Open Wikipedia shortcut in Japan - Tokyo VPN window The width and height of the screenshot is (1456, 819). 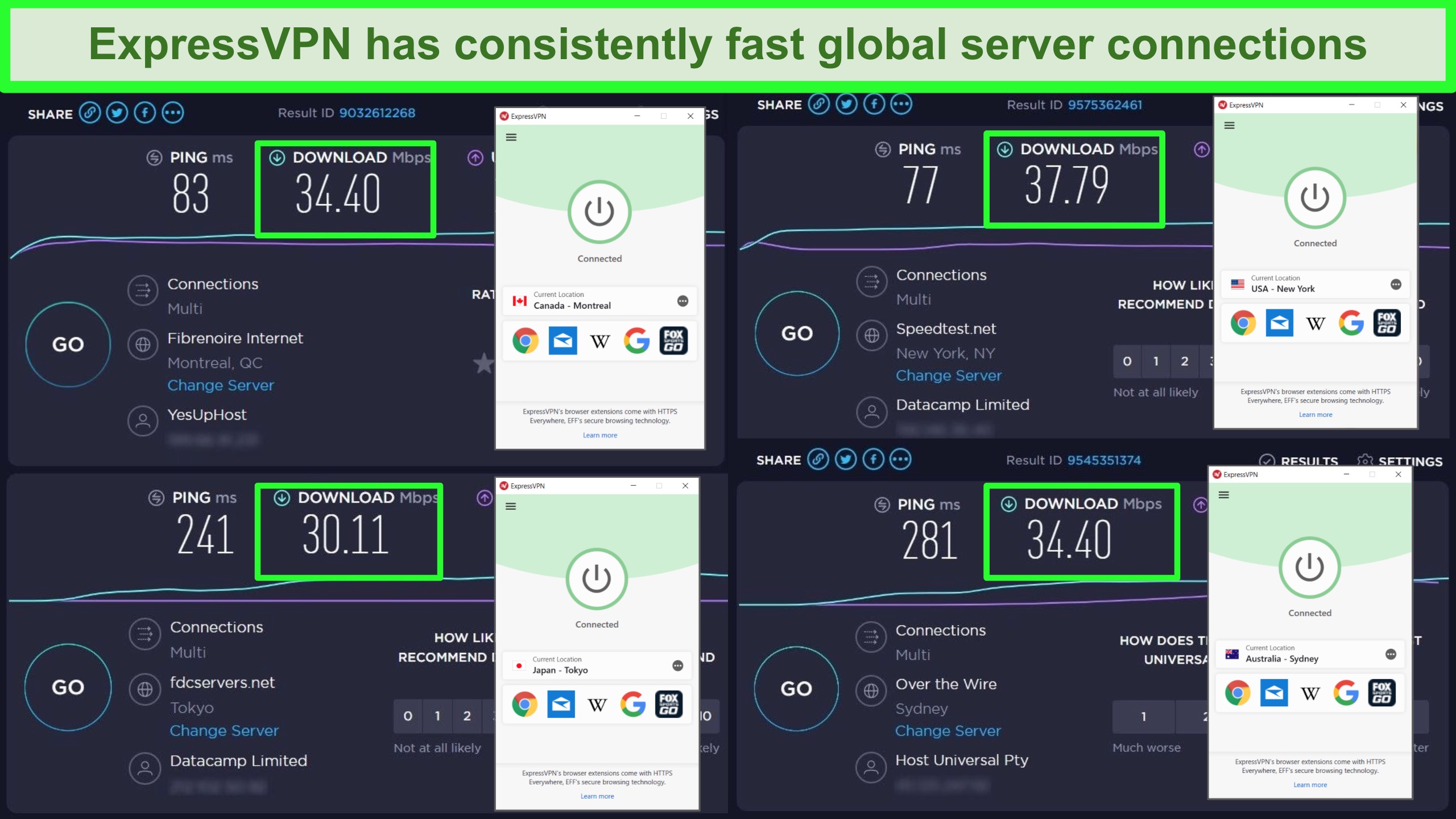click(x=597, y=705)
